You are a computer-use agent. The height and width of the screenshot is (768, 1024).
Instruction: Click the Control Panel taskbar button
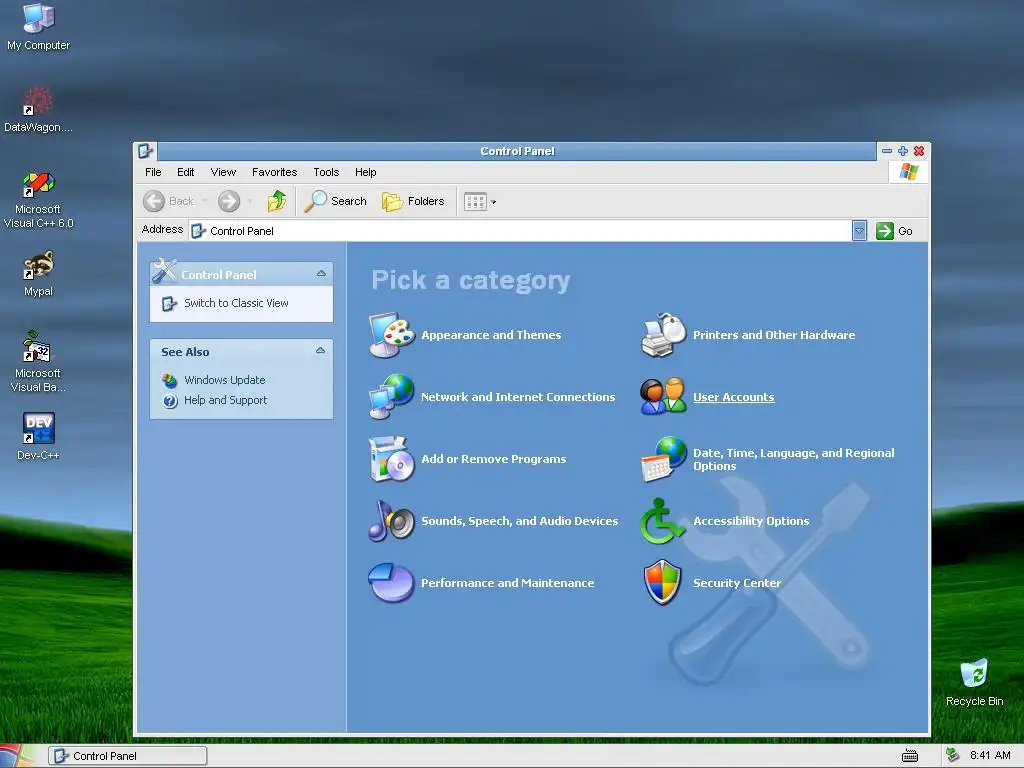click(x=128, y=756)
